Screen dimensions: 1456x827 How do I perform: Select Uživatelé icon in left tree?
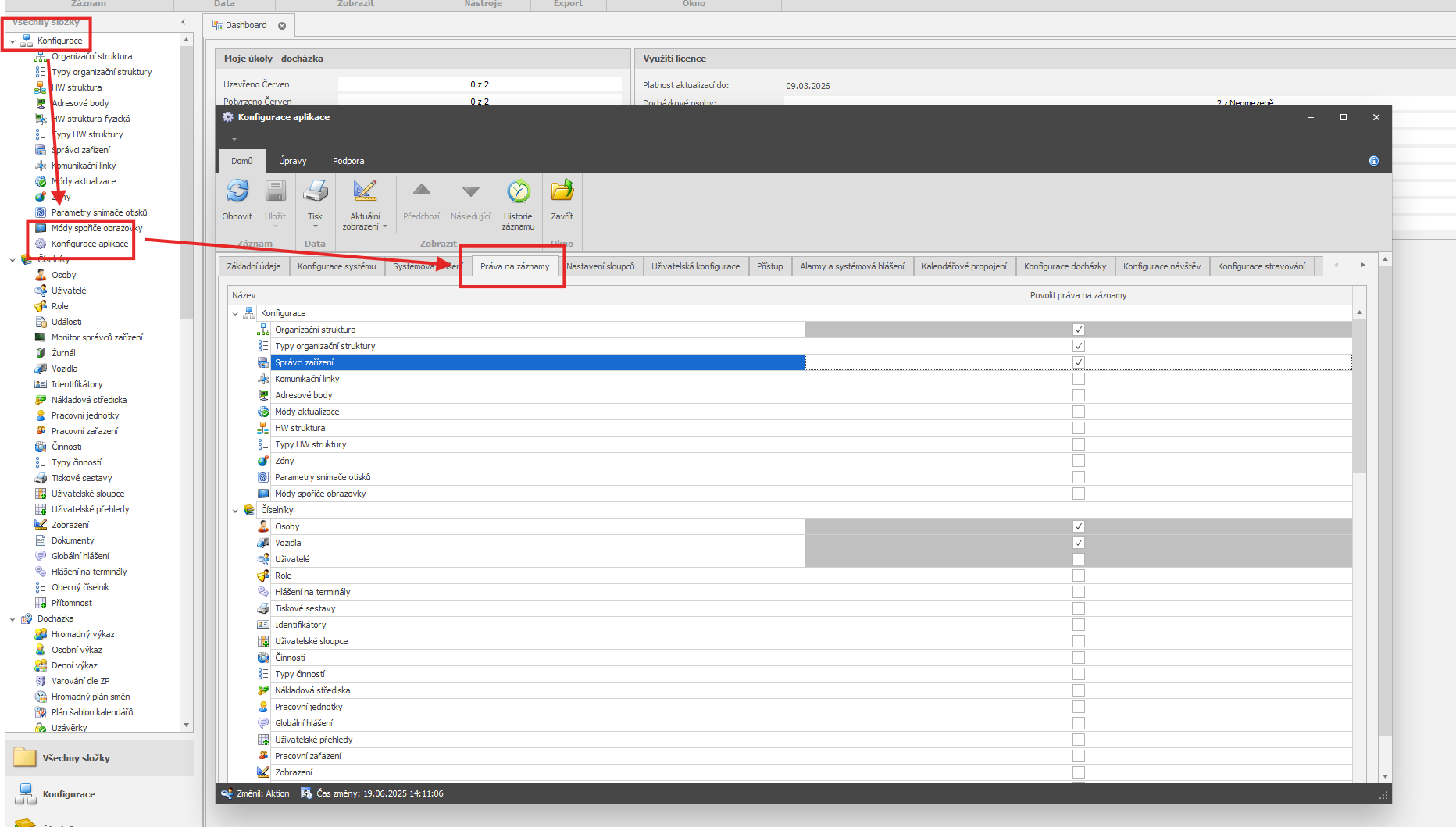[x=41, y=291]
